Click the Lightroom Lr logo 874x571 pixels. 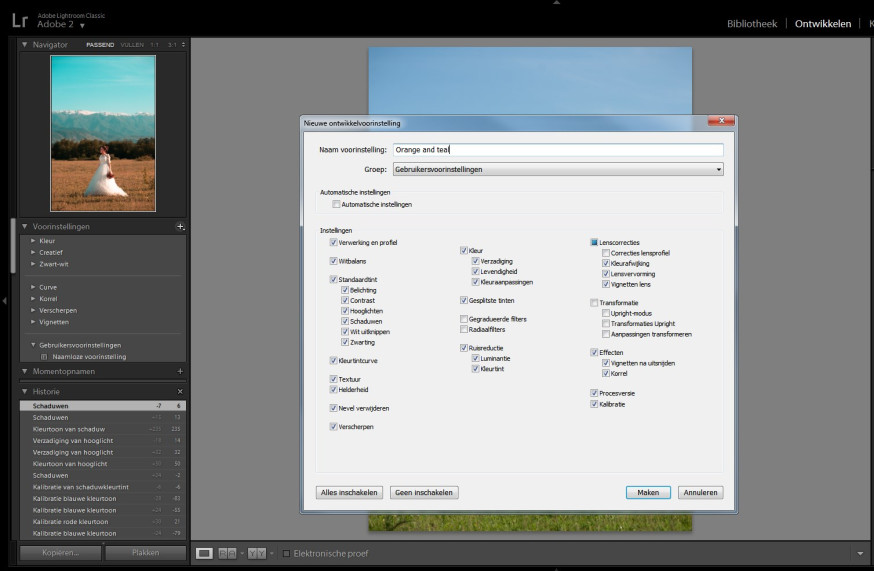pyautogui.click(x=20, y=21)
